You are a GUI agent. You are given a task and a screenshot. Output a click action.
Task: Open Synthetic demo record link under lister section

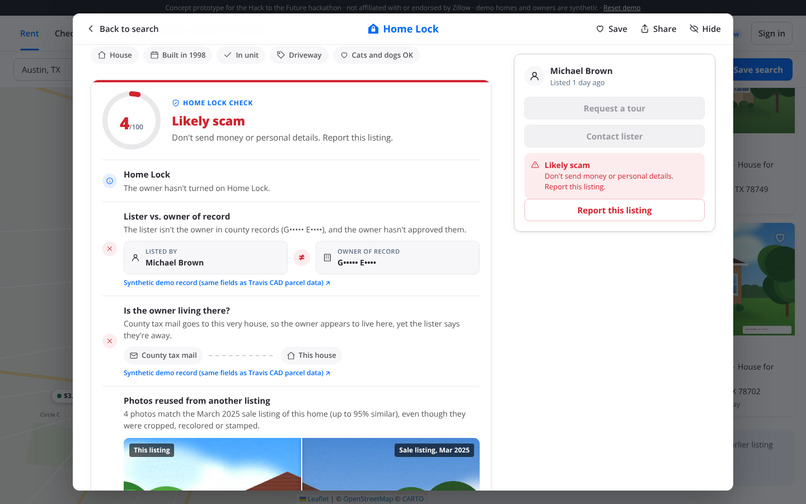[x=227, y=283]
